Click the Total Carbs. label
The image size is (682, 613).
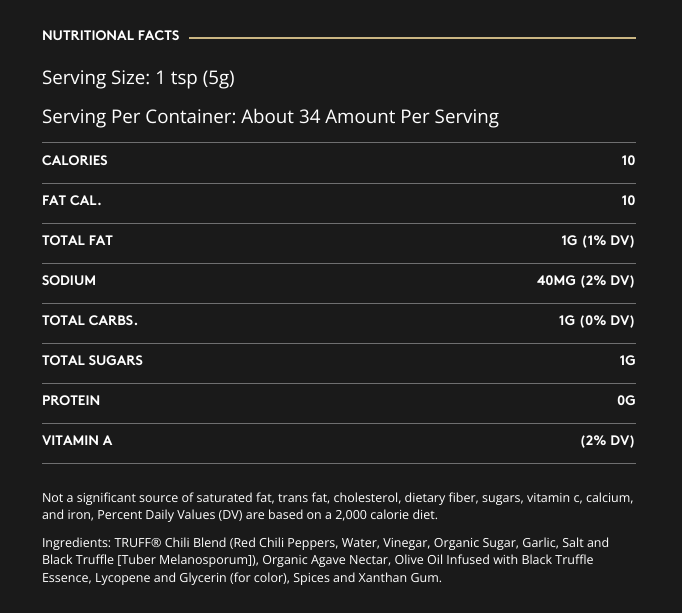tap(90, 321)
